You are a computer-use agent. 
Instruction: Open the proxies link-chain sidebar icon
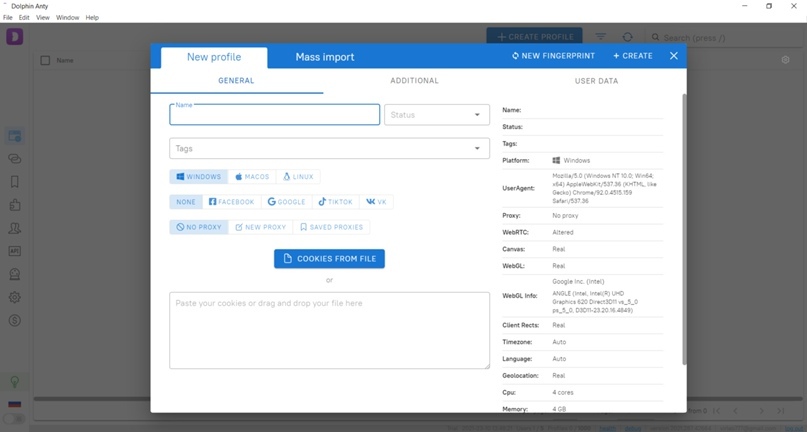(x=14, y=159)
